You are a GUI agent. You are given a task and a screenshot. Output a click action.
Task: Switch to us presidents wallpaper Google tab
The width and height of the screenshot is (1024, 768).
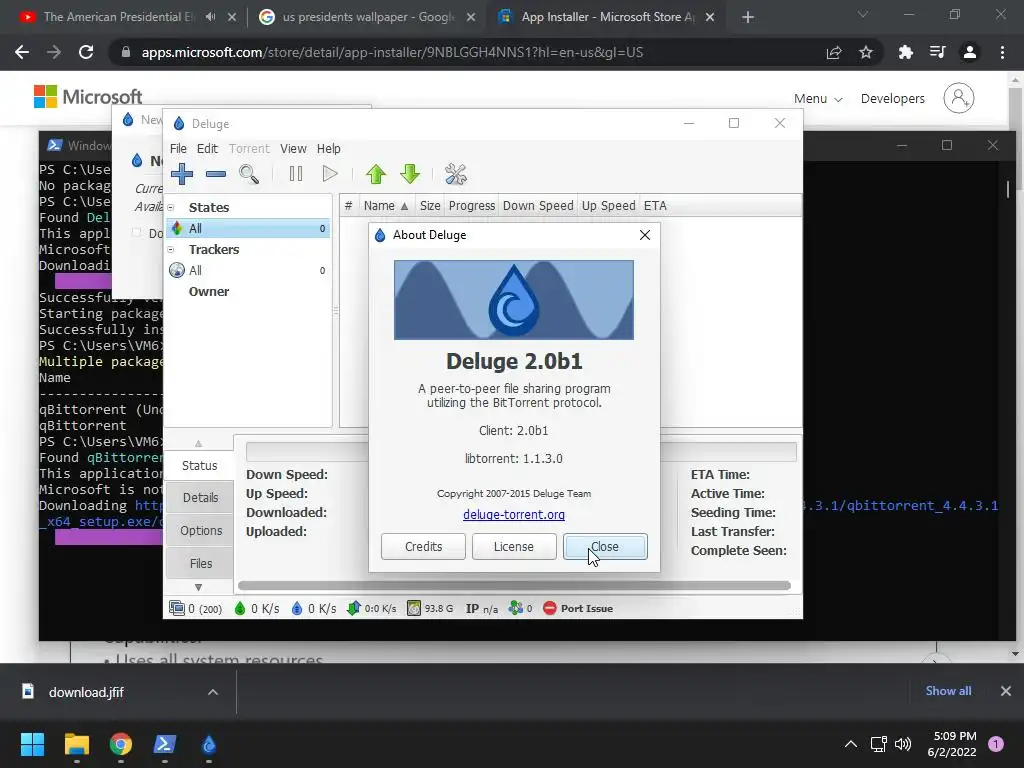coord(366,17)
